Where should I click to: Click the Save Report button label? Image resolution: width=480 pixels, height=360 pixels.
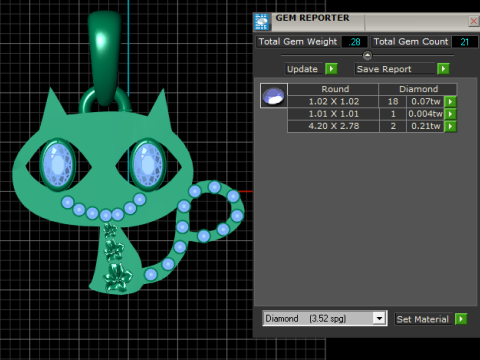(x=395, y=69)
